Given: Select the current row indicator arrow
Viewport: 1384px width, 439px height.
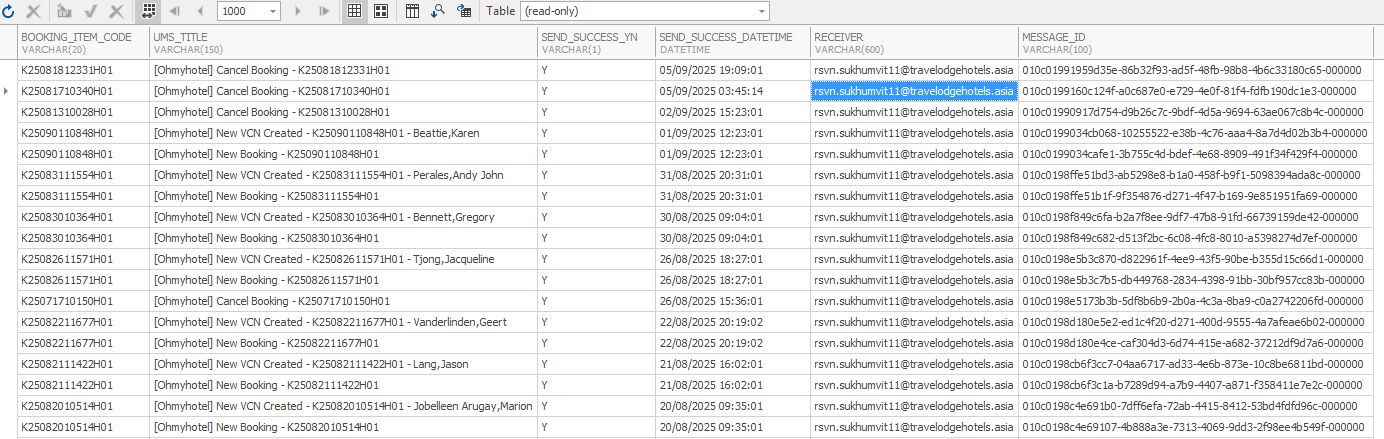Looking at the screenshot, I should click(8, 91).
